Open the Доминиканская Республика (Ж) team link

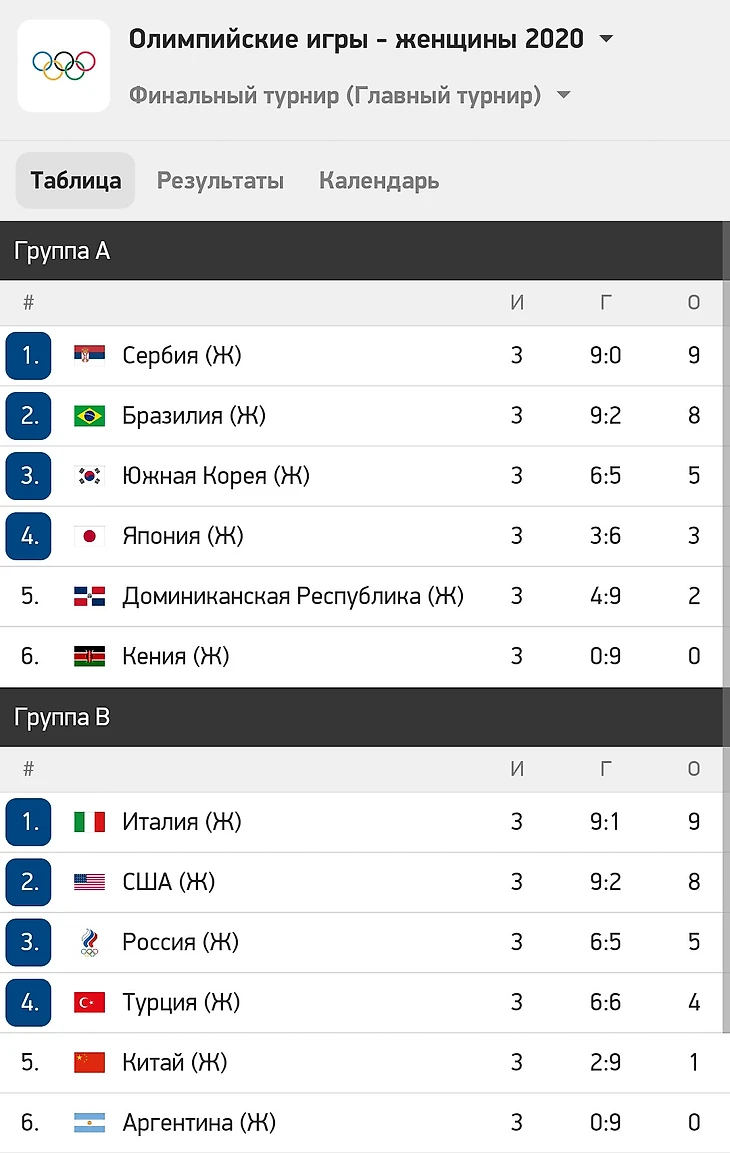(292, 596)
